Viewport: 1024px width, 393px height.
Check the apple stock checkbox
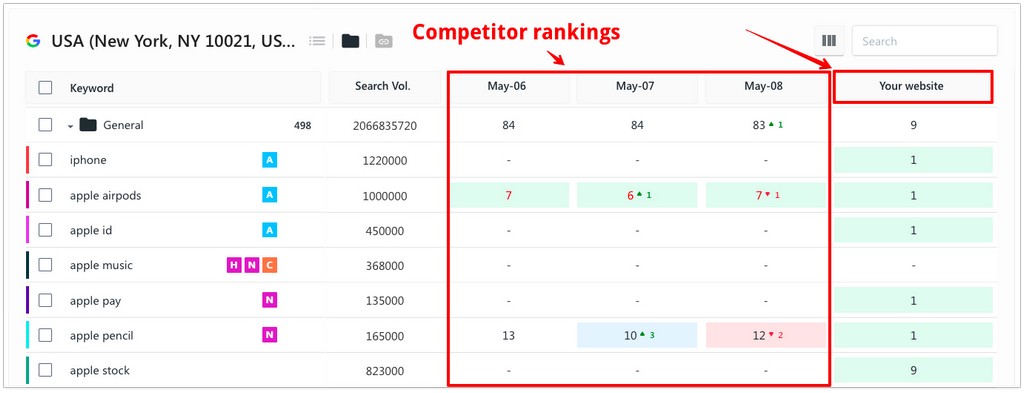(x=45, y=370)
